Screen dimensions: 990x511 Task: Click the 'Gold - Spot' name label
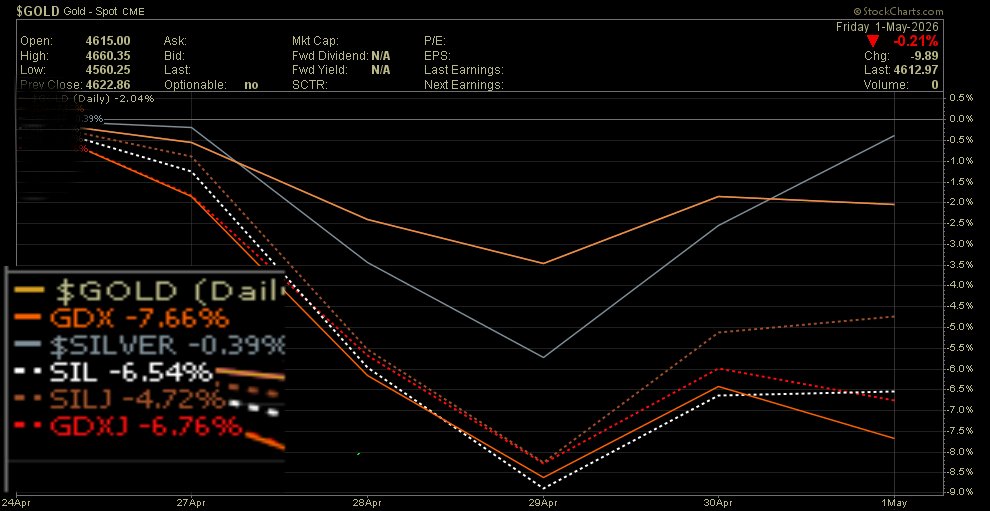pos(90,11)
